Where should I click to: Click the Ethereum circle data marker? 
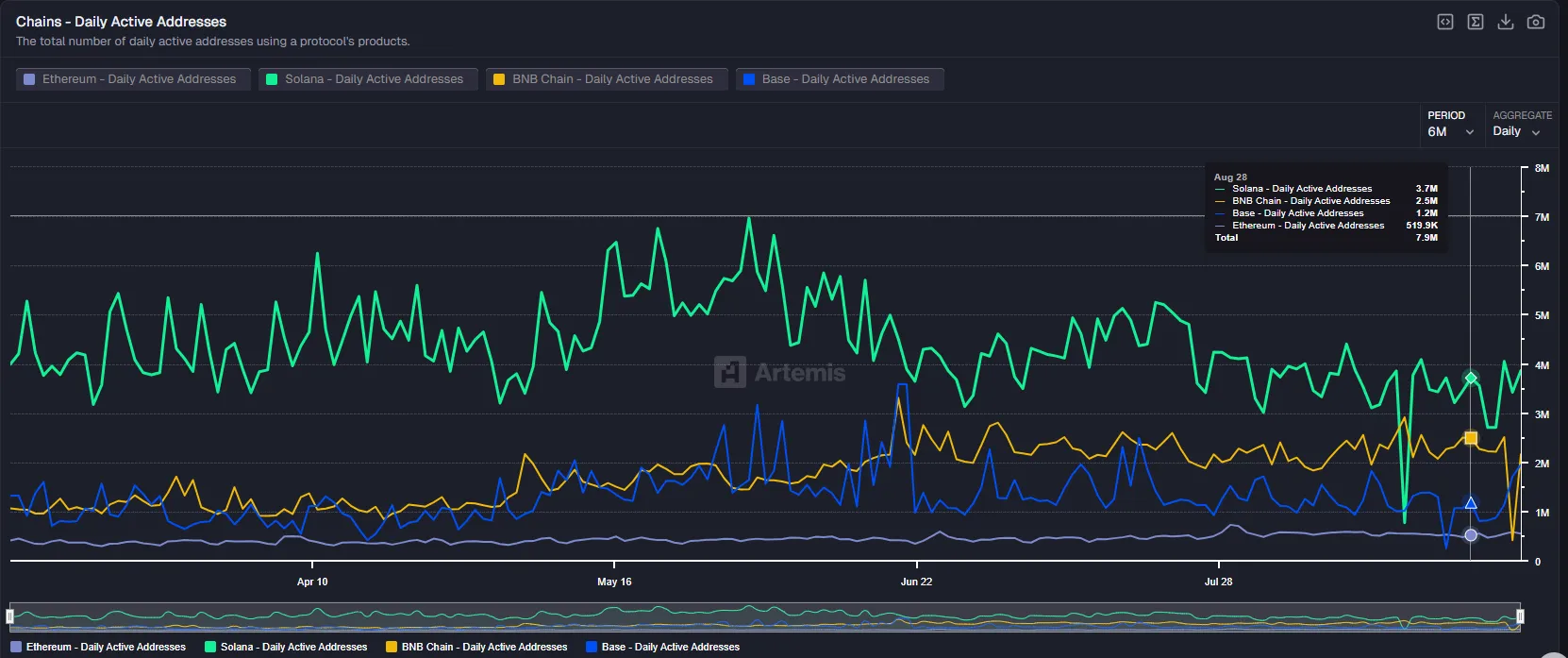1471,535
